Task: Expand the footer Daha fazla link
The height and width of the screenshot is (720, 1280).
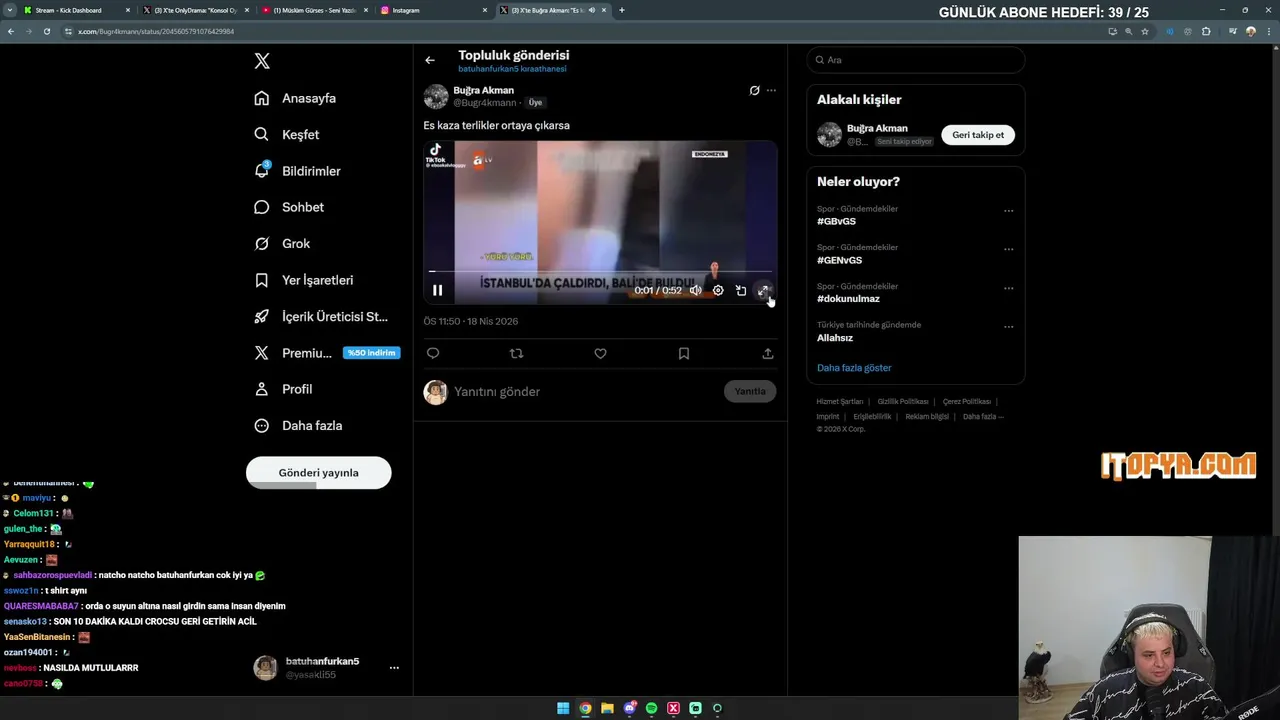Action: click(x=983, y=417)
